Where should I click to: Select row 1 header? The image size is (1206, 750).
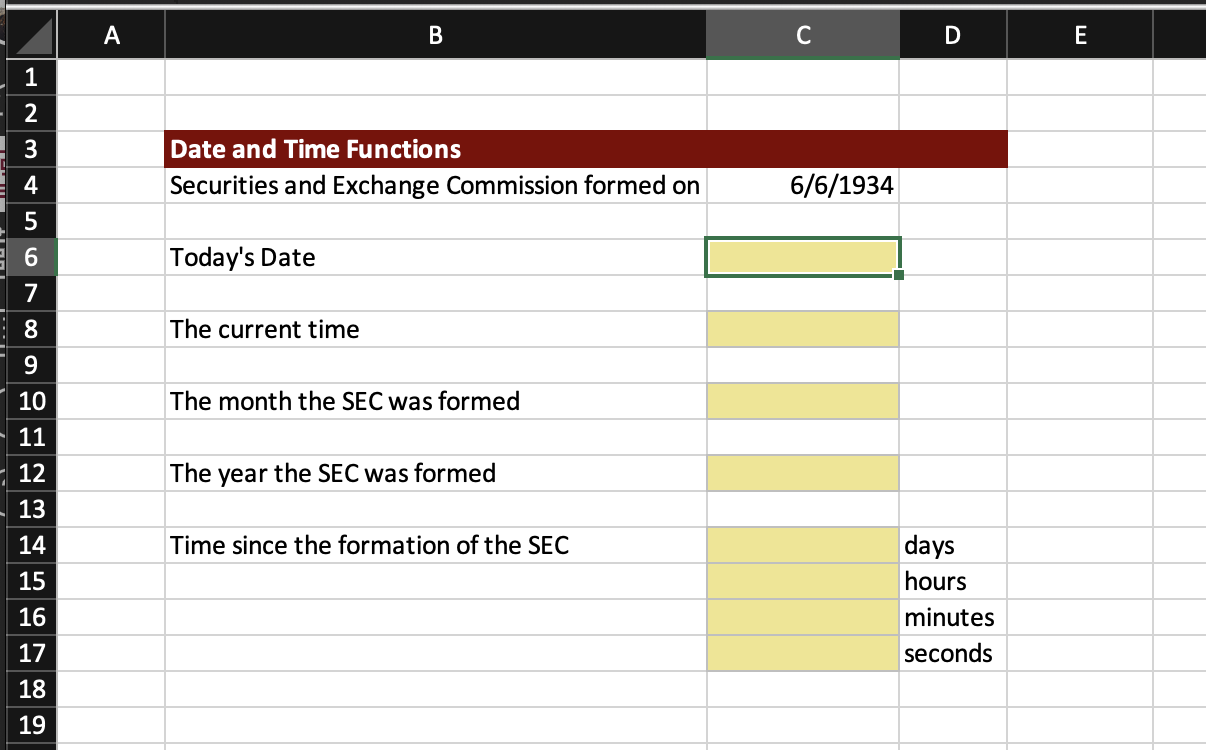coord(30,77)
